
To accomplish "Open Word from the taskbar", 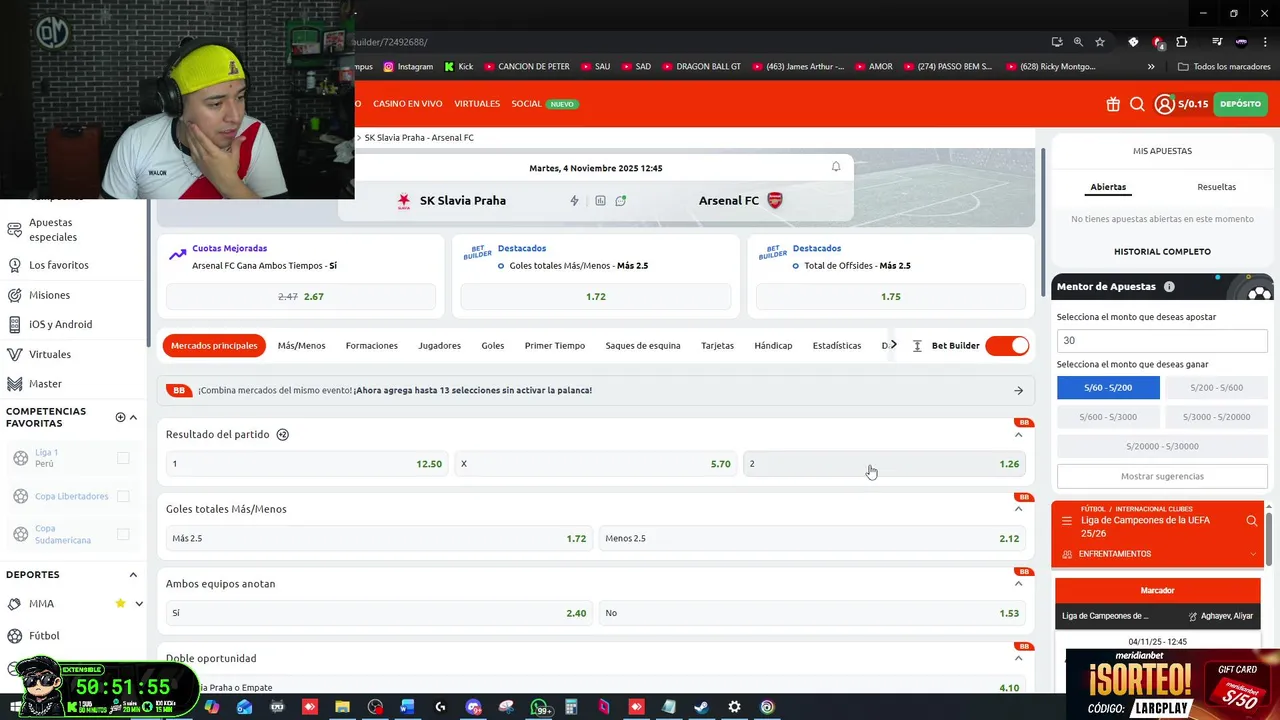I will click(x=408, y=707).
